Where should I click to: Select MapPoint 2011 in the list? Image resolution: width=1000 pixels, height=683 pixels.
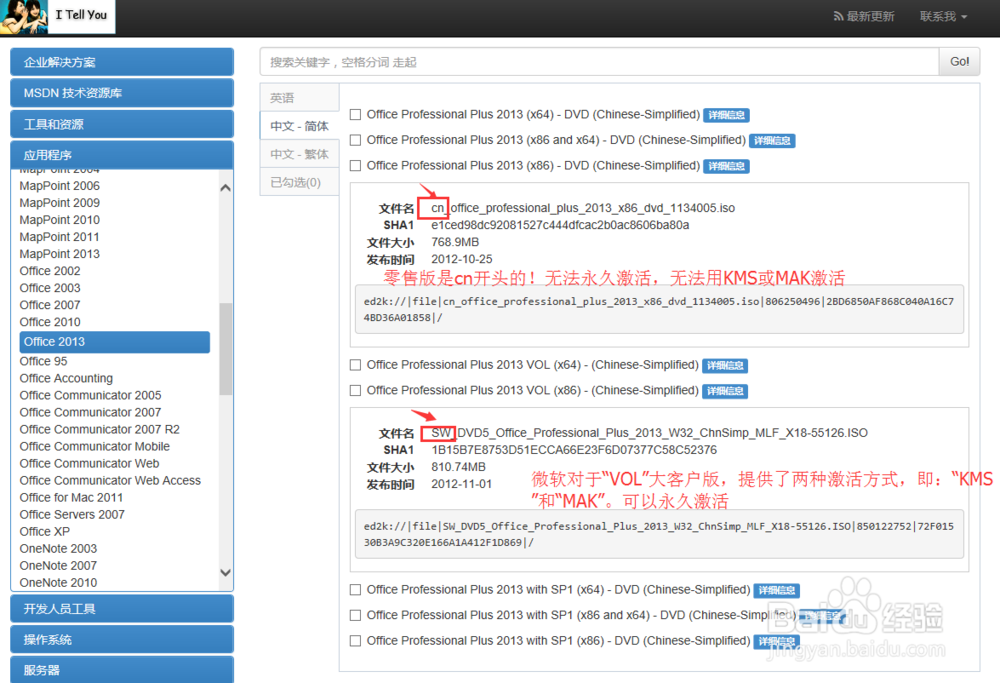pos(59,237)
